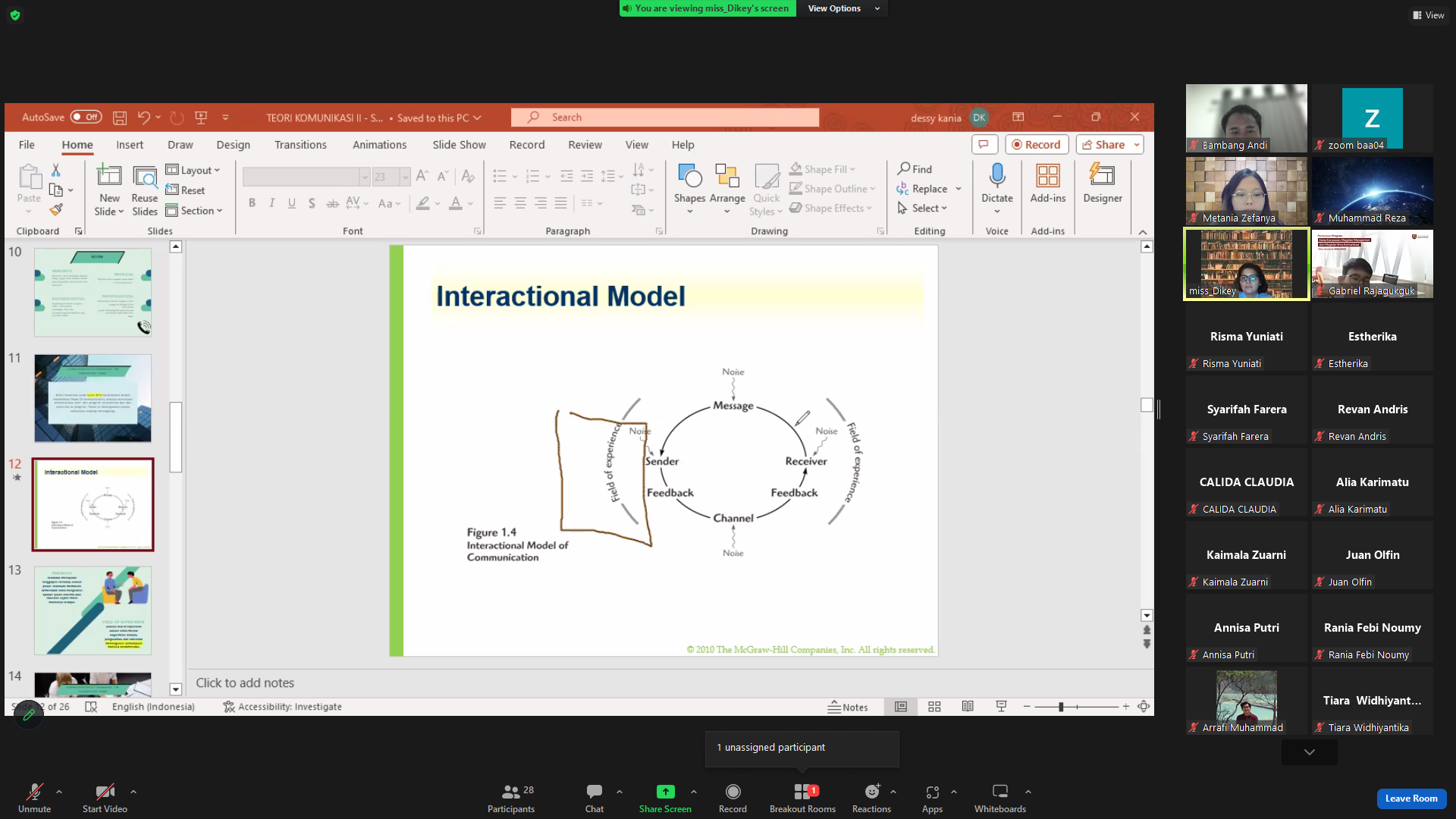The width and height of the screenshot is (1456, 819).
Task: Open the Designer pane
Action: click(x=1103, y=184)
